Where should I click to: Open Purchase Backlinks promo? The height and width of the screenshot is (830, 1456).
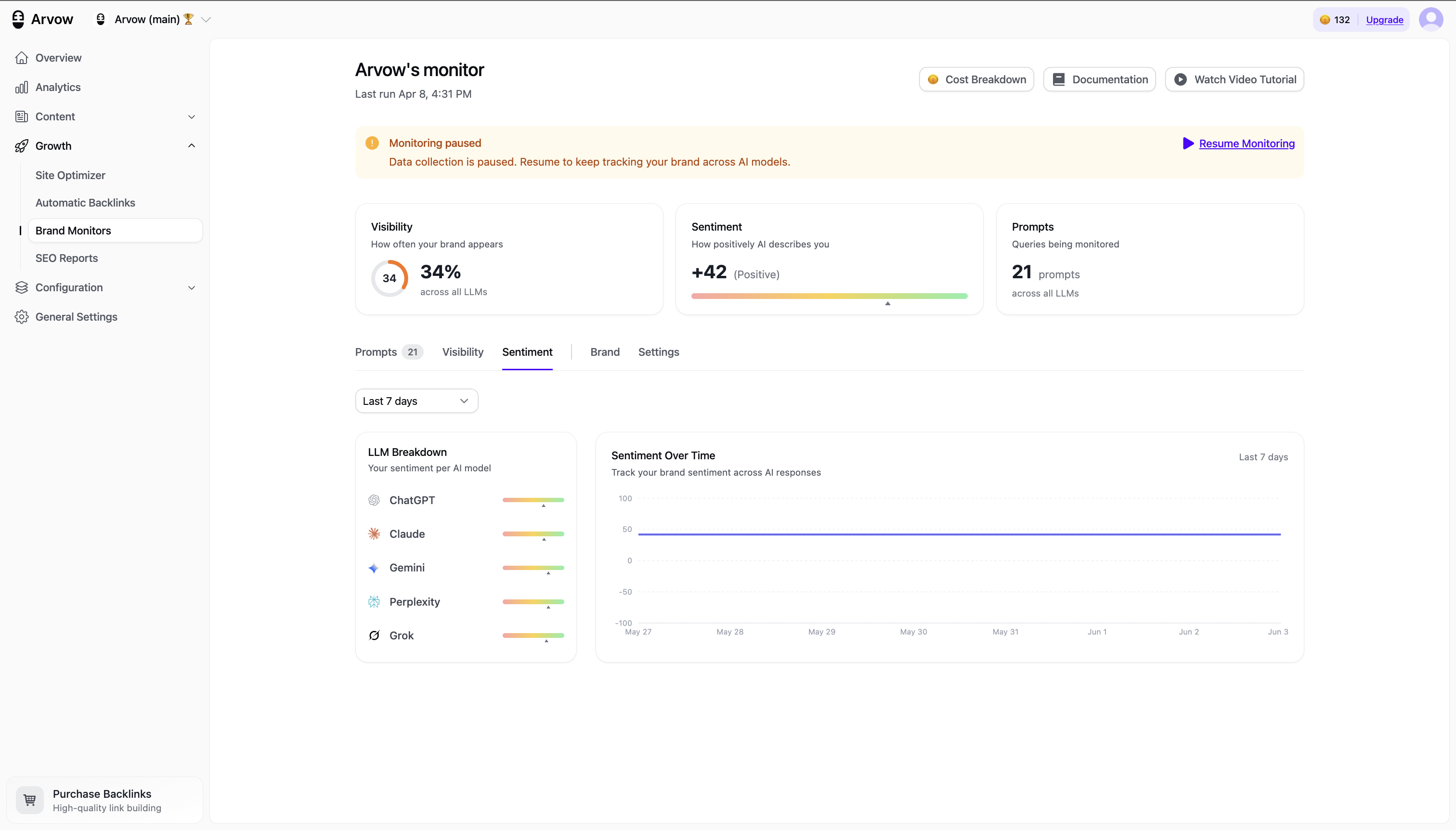pos(105,800)
